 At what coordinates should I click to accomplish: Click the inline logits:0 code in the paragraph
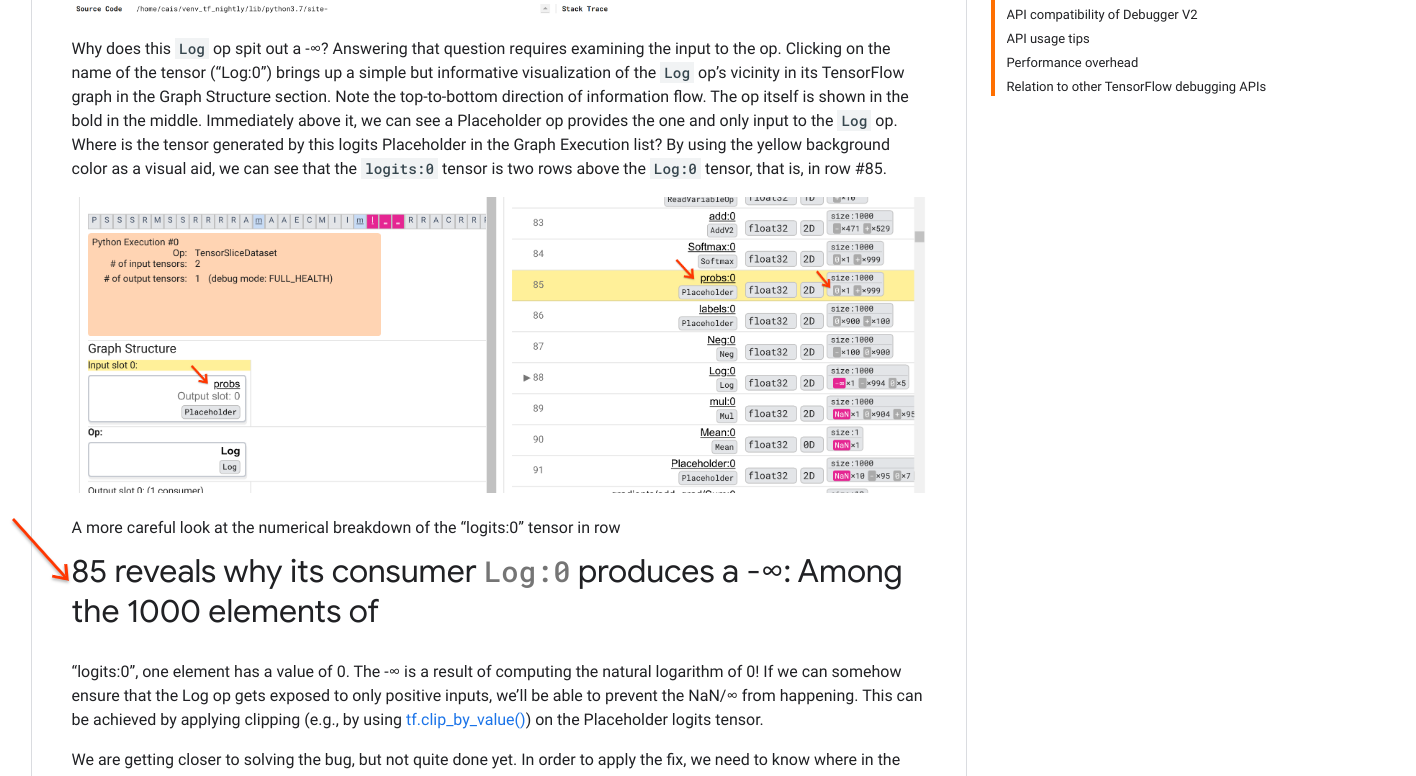pyautogui.click(x=399, y=169)
